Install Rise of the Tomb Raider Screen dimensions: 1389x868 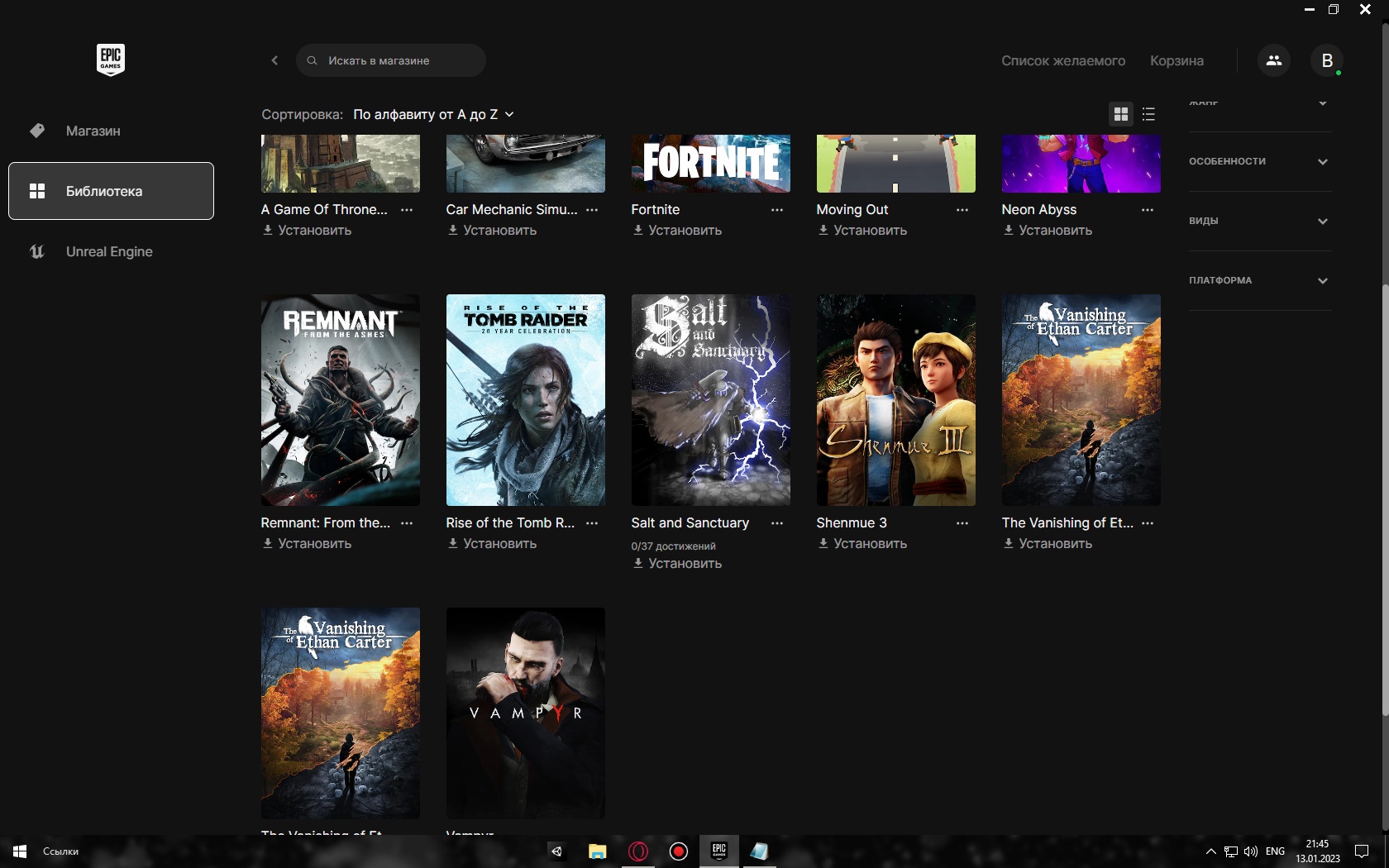[492, 544]
